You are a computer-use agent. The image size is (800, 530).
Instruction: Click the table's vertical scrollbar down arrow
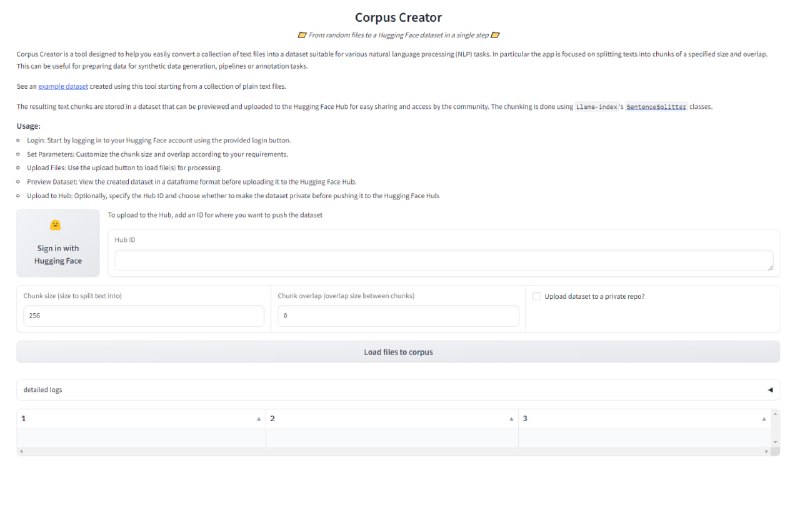click(x=776, y=441)
